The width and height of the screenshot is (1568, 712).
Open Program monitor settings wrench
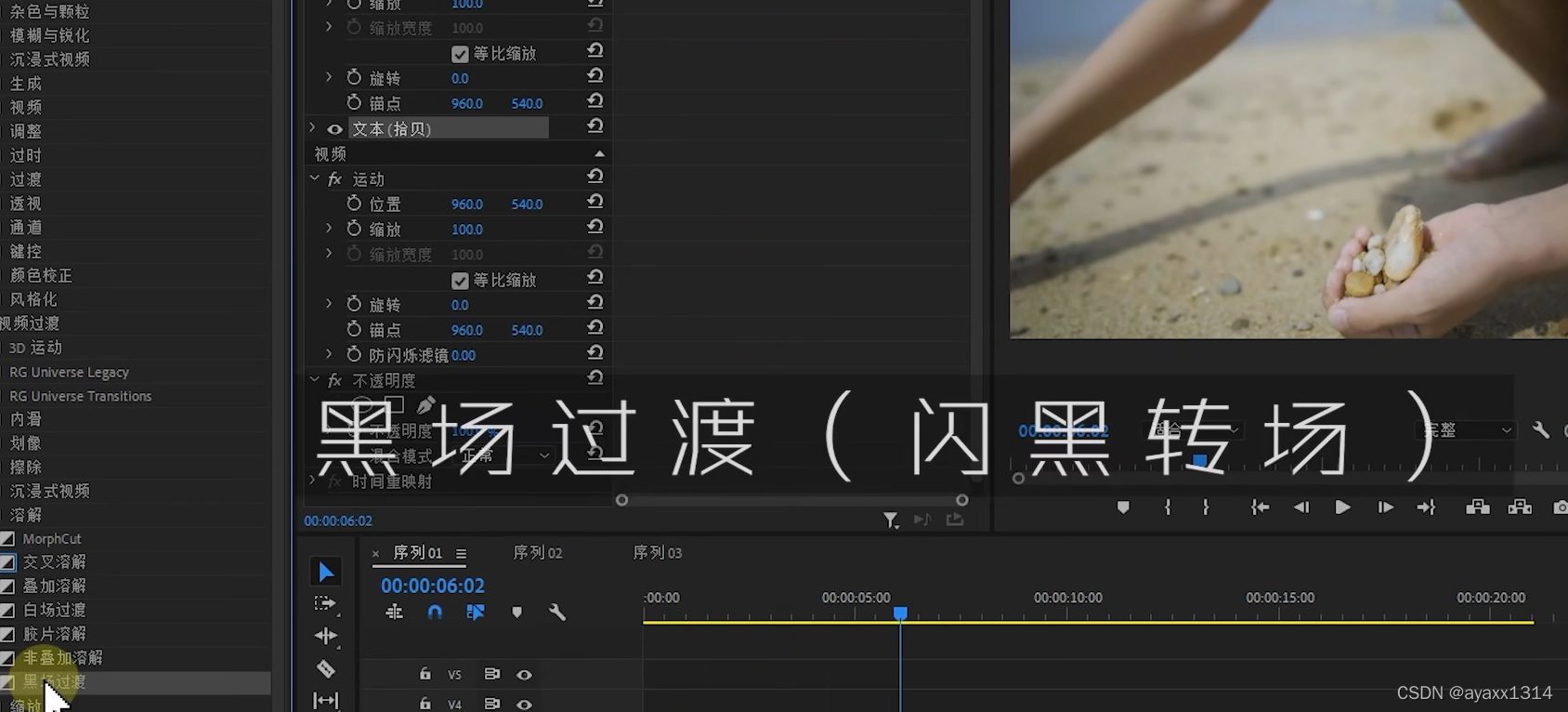(x=1541, y=429)
